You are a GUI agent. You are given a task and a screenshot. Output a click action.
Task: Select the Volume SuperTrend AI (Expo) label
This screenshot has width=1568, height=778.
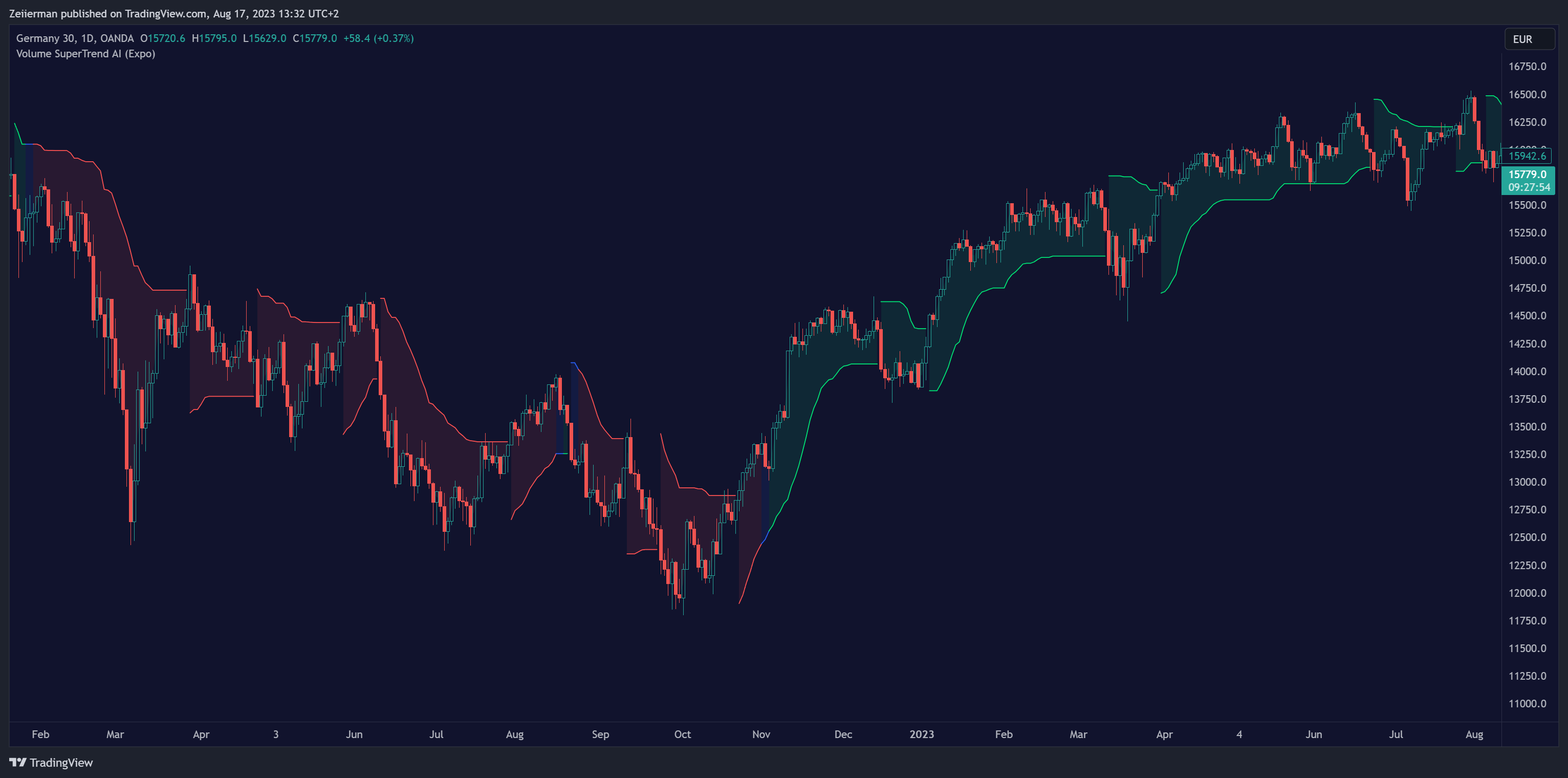[86, 54]
